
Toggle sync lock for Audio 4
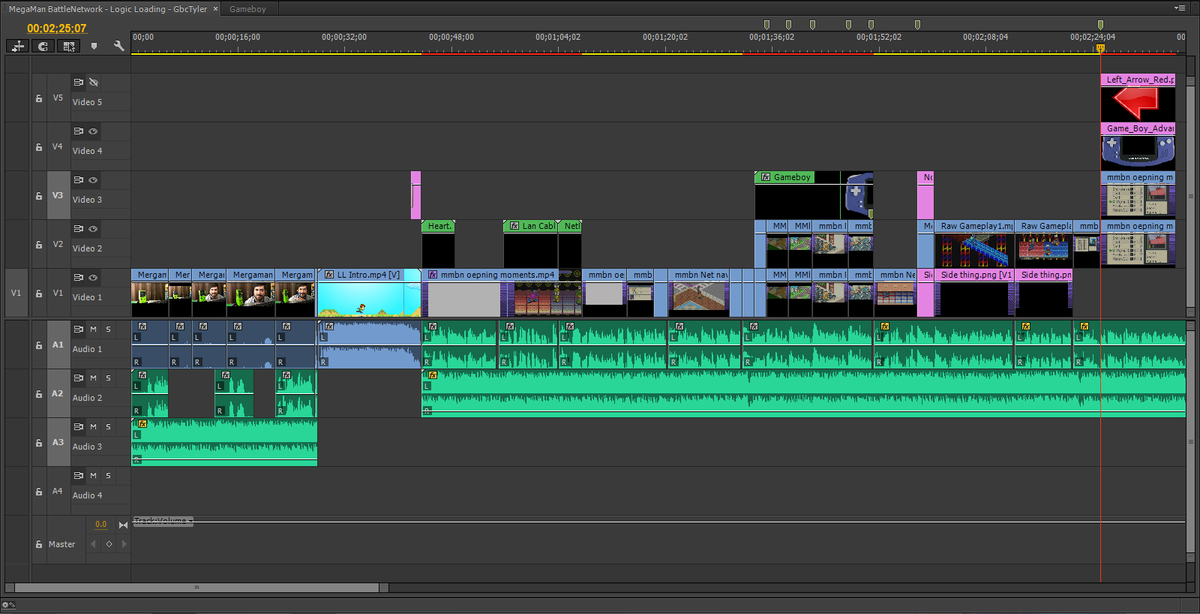pyautogui.click(x=78, y=476)
